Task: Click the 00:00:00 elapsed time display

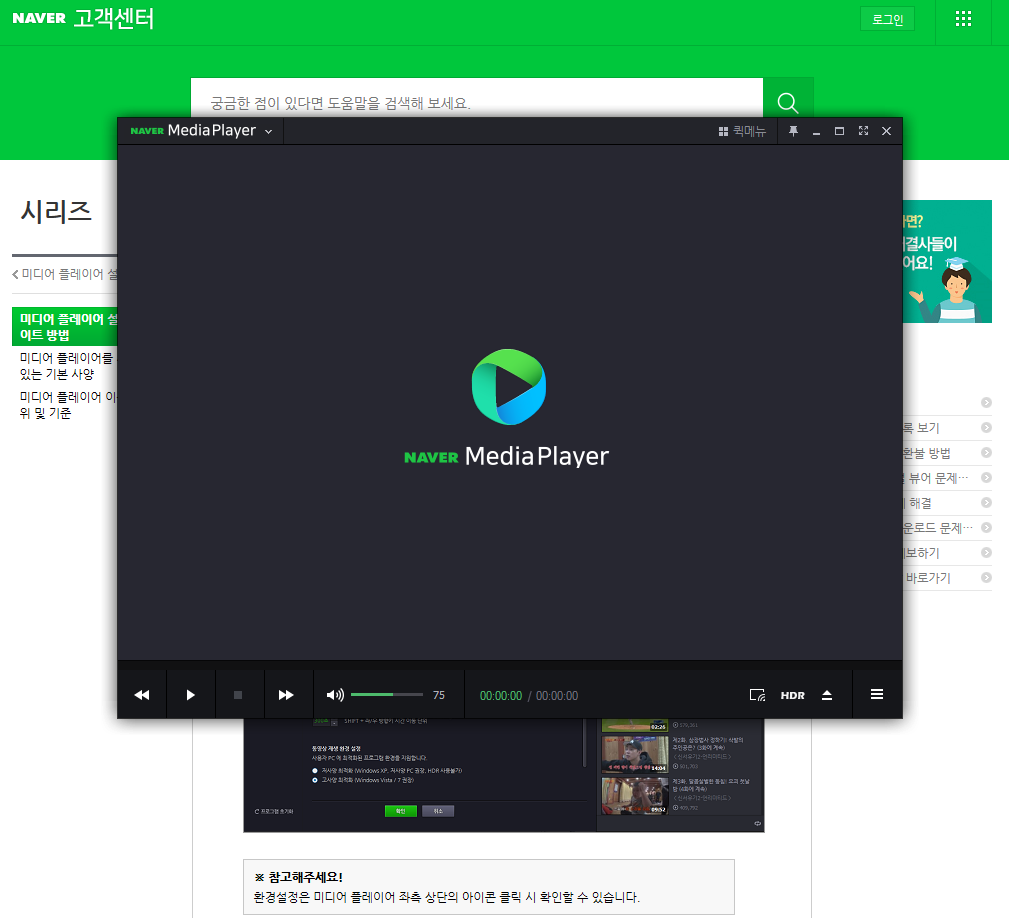Action: click(501, 695)
